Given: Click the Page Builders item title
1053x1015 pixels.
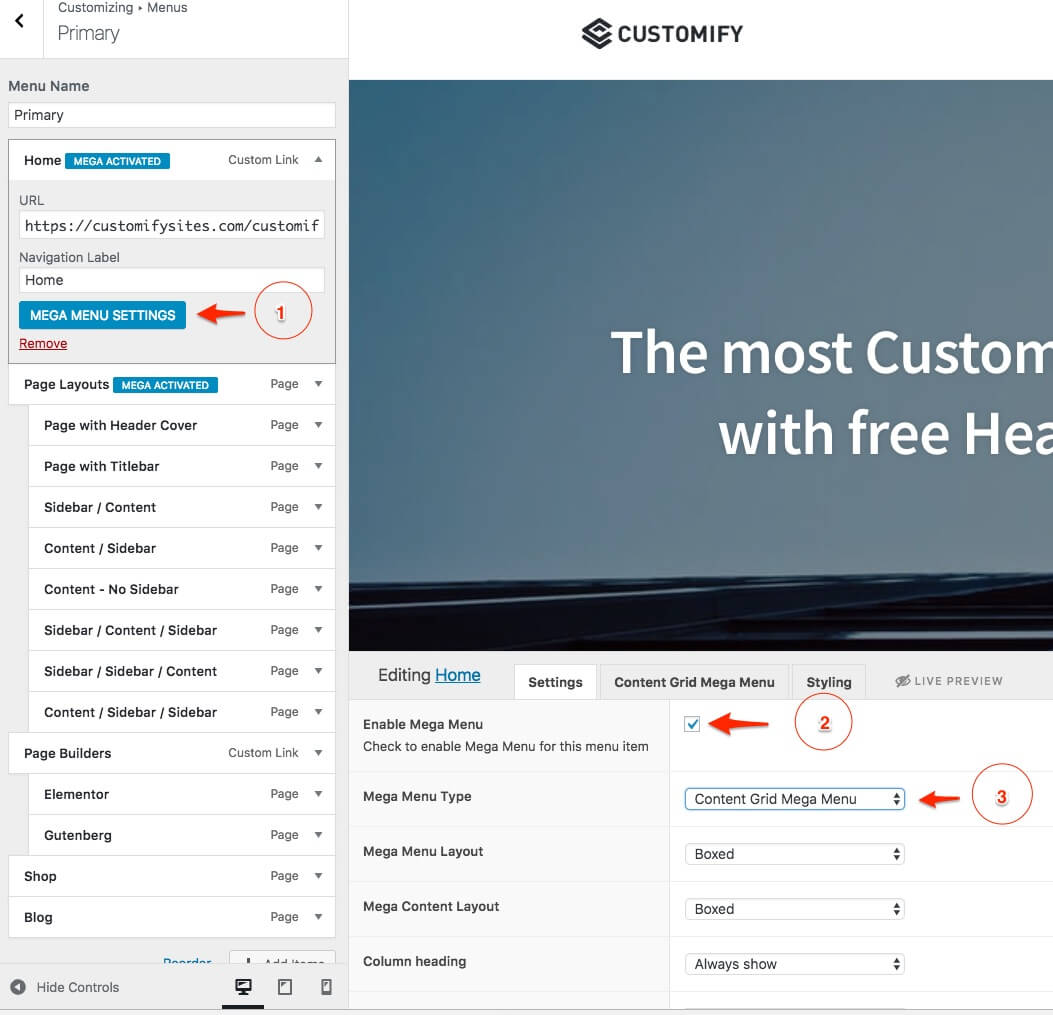Looking at the screenshot, I should point(68,754).
